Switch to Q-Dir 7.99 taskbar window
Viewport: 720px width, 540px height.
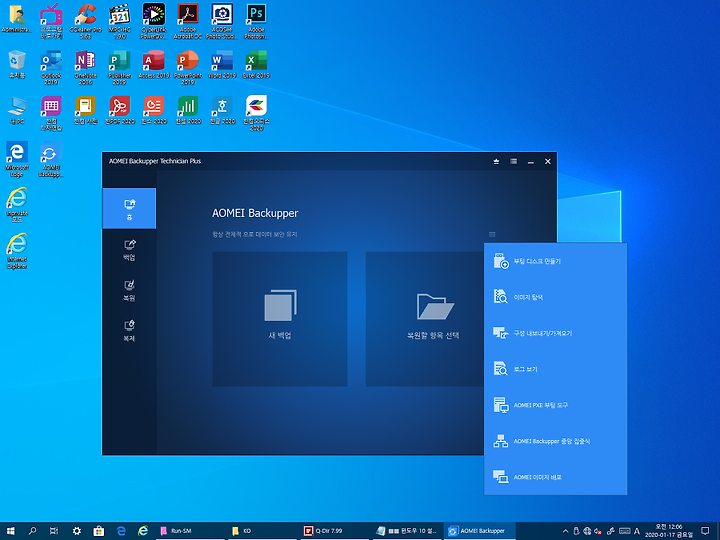[x=335, y=531]
